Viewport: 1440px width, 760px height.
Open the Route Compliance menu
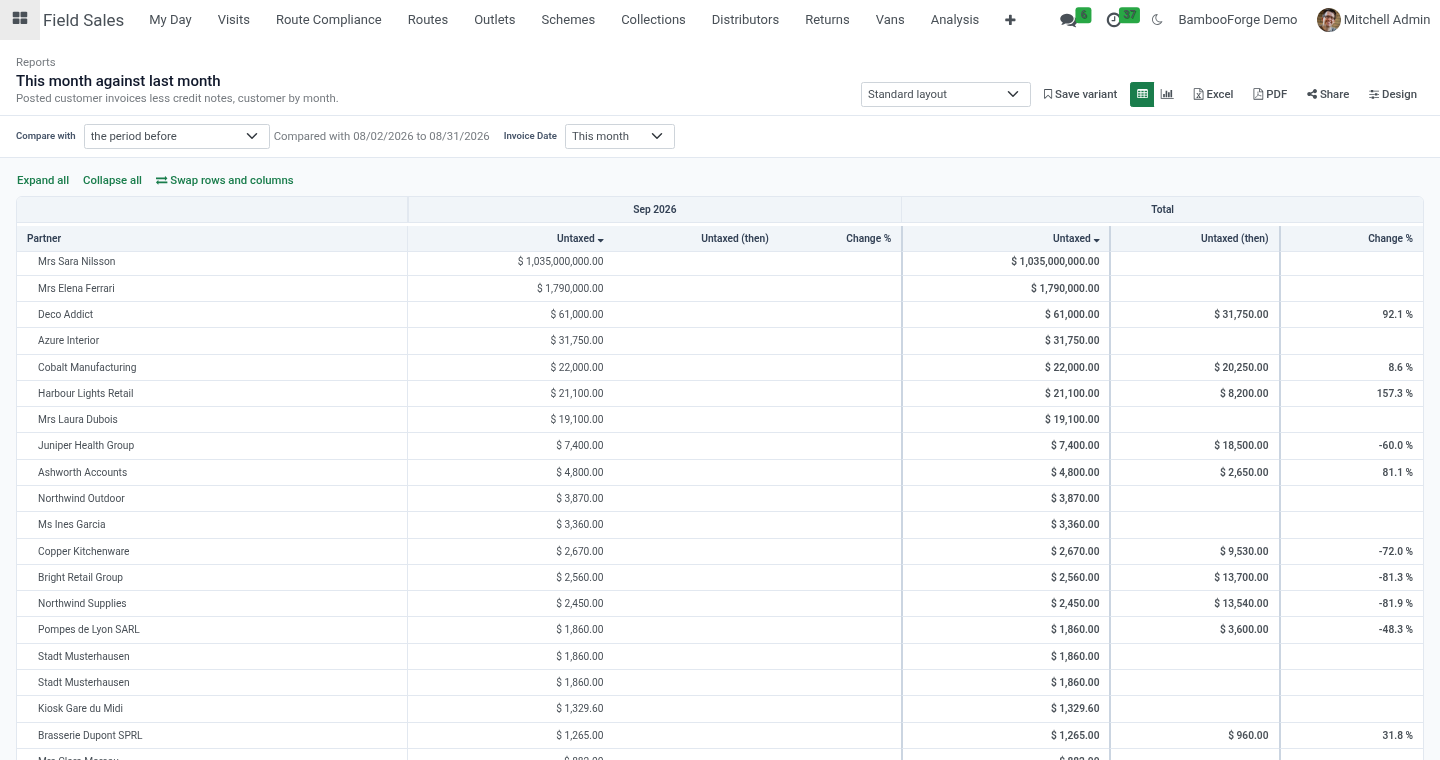[x=329, y=20]
